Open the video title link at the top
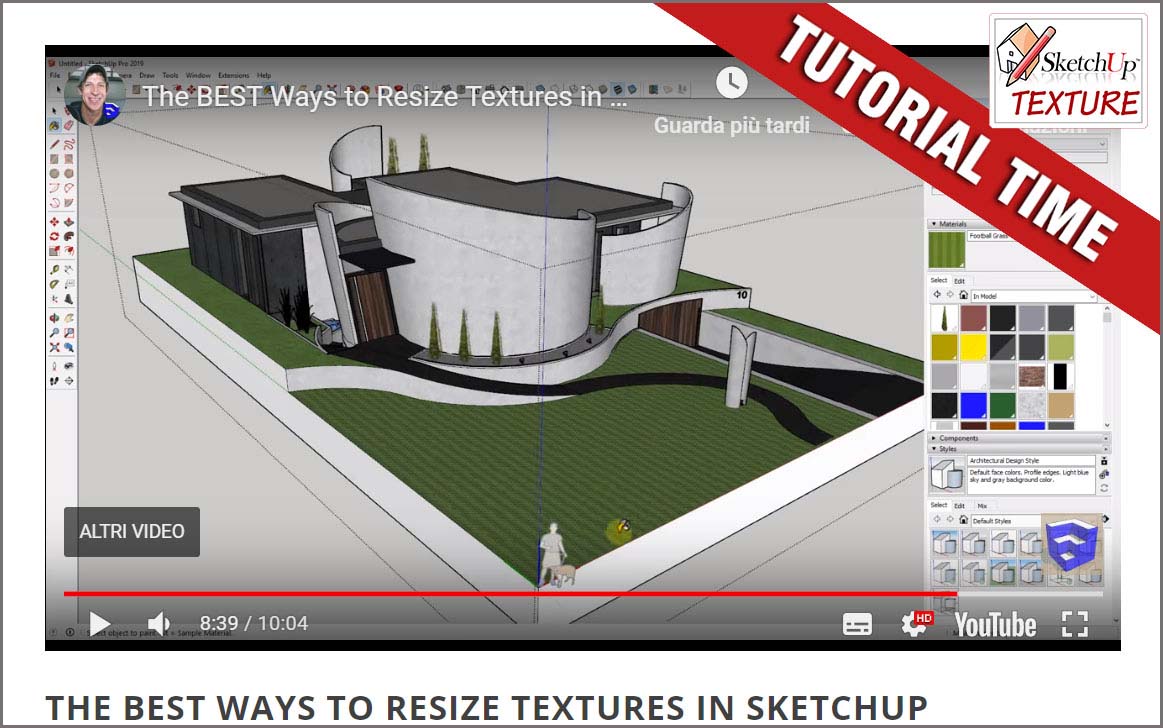This screenshot has width=1163, height=728. coord(385,97)
